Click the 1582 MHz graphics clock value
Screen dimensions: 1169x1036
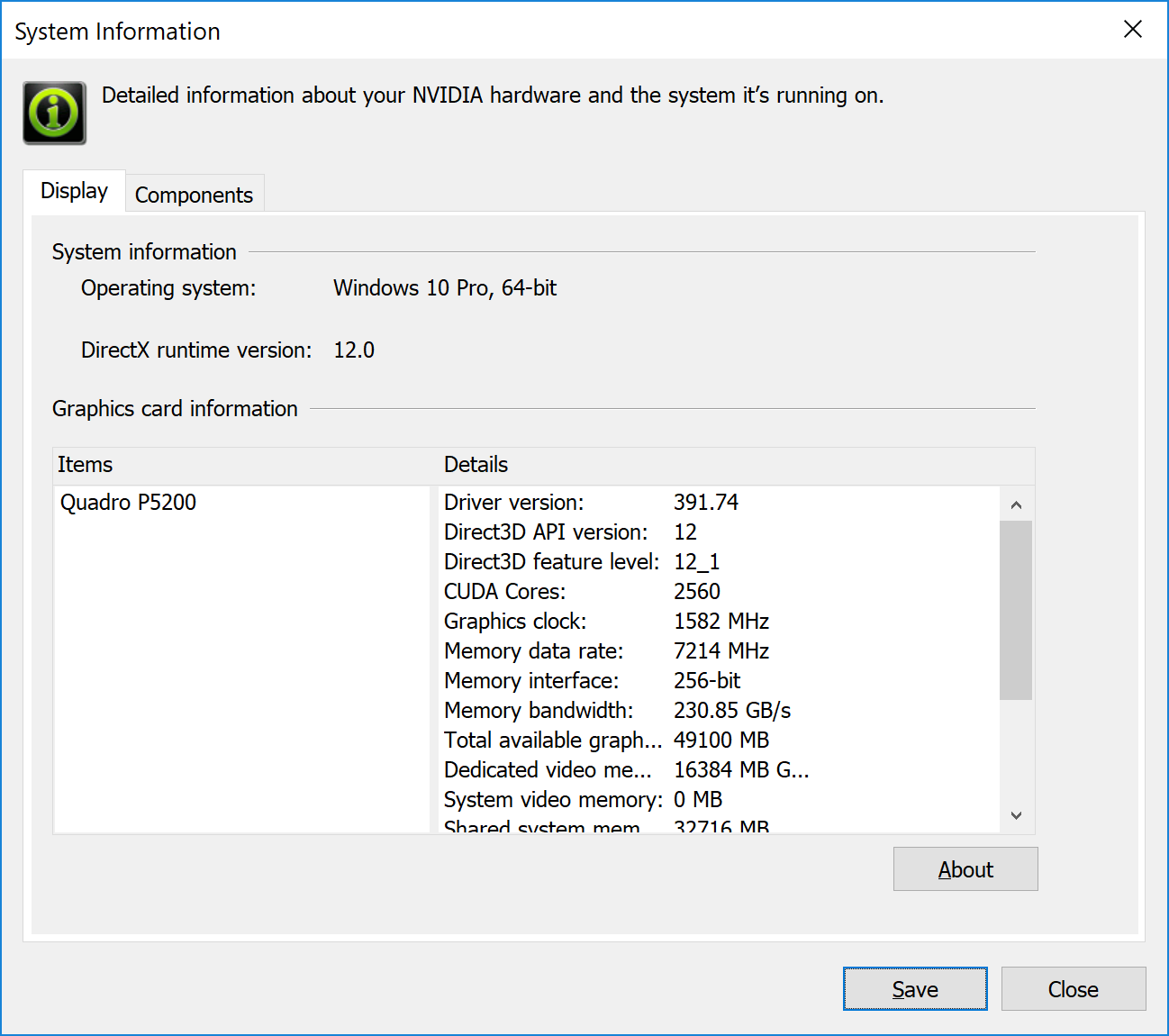tap(721, 622)
